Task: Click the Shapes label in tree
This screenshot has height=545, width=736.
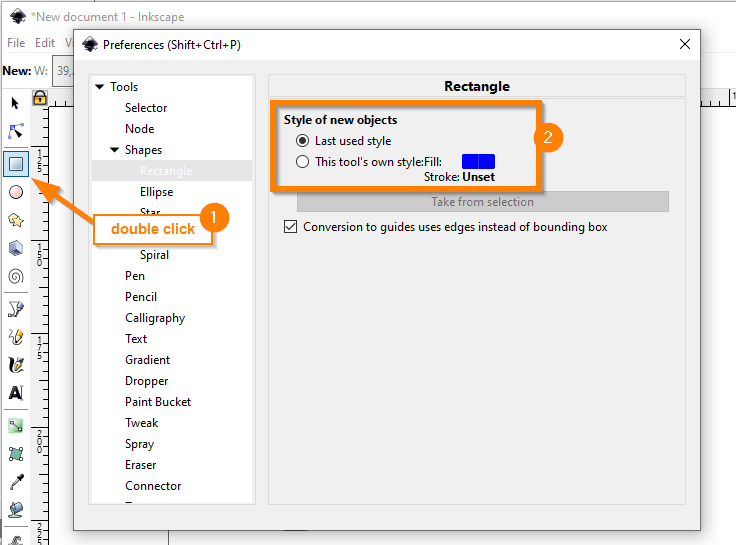Action: pos(143,150)
